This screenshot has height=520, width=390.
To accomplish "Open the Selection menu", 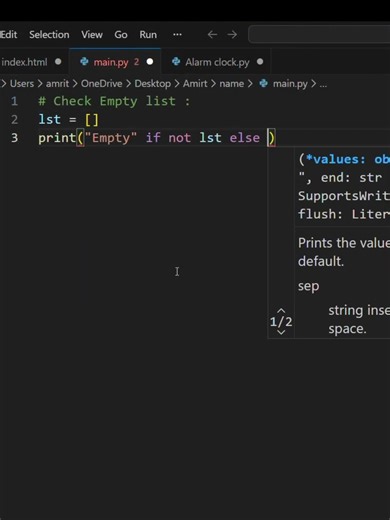I will tap(49, 35).
